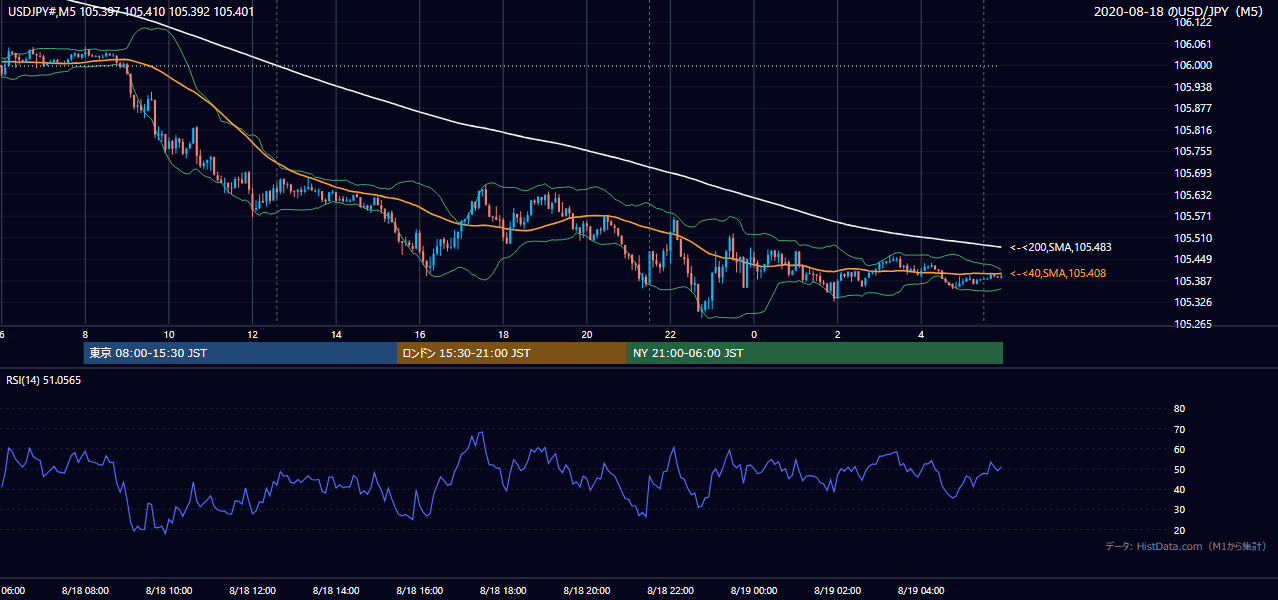The width and height of the screenshot is (1278, 600).
Task: Click hour label 16 under the price chart
Action: pyautogui.click(x=419, y=334)
